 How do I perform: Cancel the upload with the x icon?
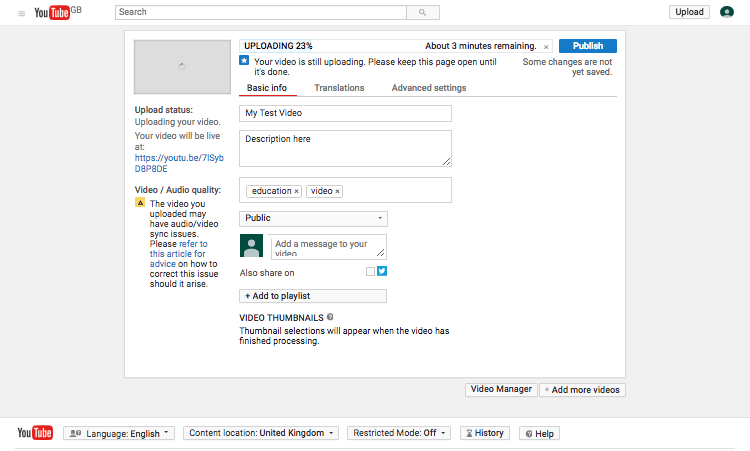click(546, 47)
